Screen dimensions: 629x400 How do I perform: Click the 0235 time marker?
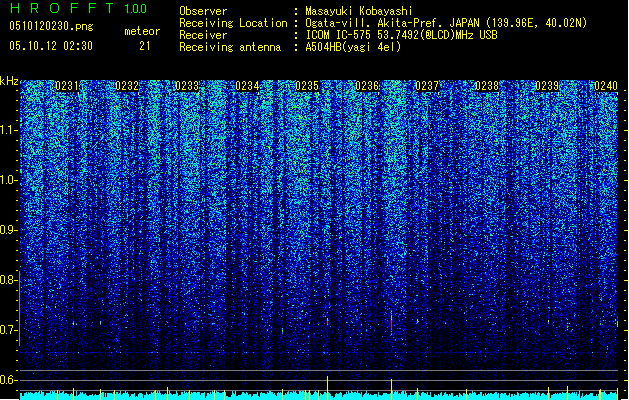(x=307, y=86)
